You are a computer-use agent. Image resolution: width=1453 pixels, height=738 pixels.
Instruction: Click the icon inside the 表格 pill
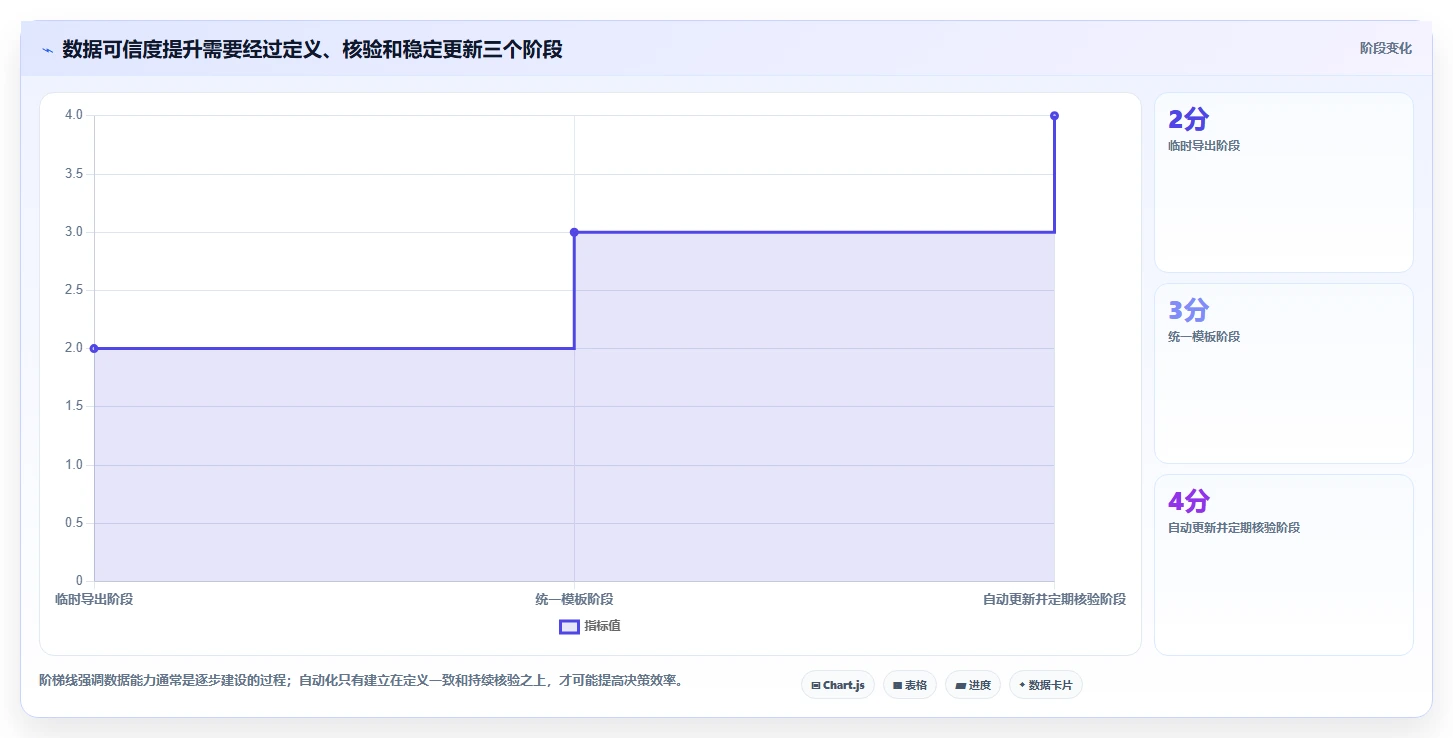[x=897, y=686]
